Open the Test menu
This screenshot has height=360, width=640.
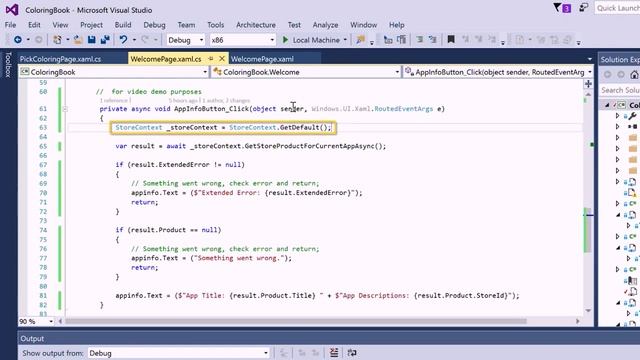pyautogui.click(x=294, y=25)
